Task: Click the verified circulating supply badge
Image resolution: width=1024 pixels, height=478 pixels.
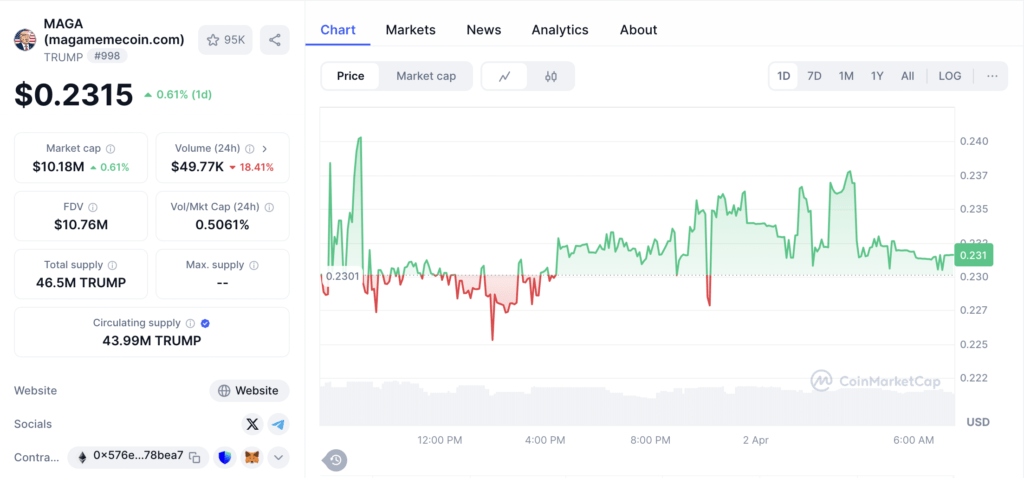Action: (x=206, y=323)
